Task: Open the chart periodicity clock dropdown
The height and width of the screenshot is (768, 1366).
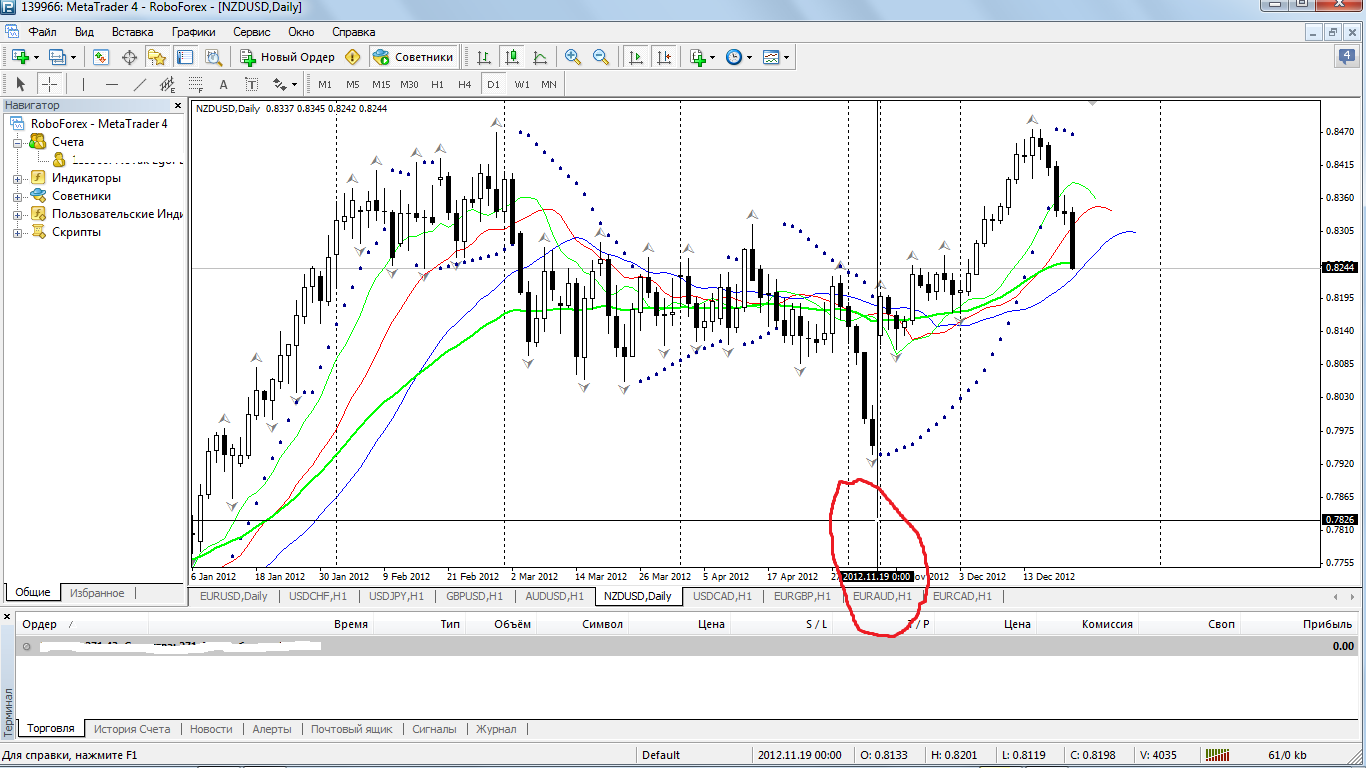Action: (x=738, y=57)
